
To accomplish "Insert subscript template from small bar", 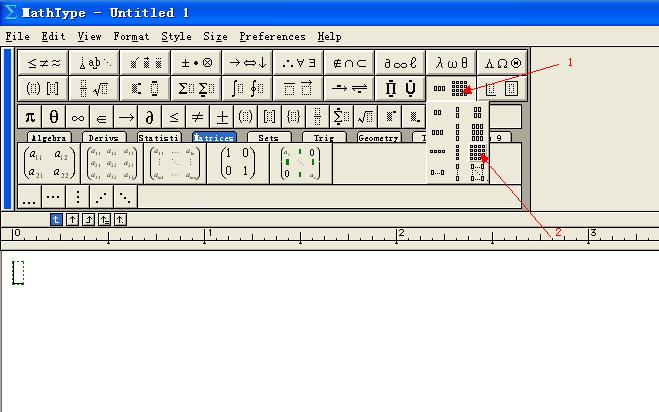I will (414, 117).
